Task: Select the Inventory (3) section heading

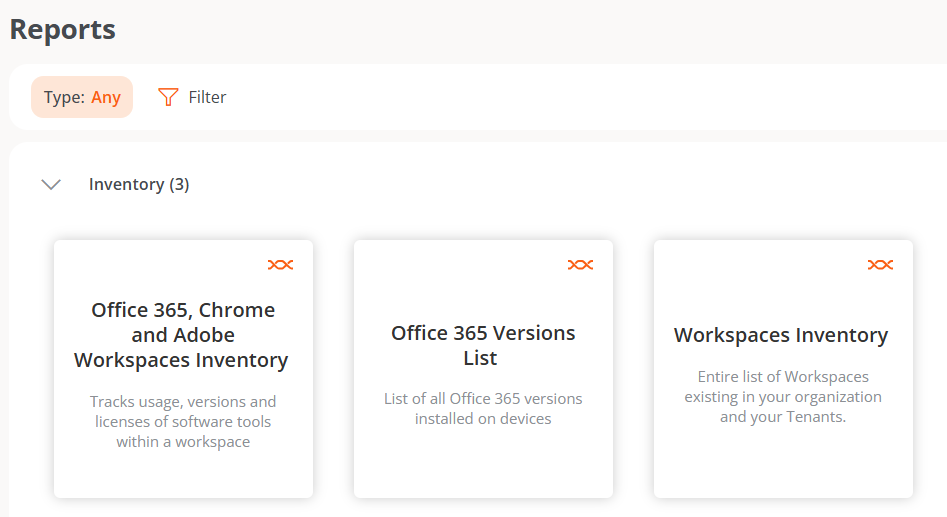Action: 139,184
